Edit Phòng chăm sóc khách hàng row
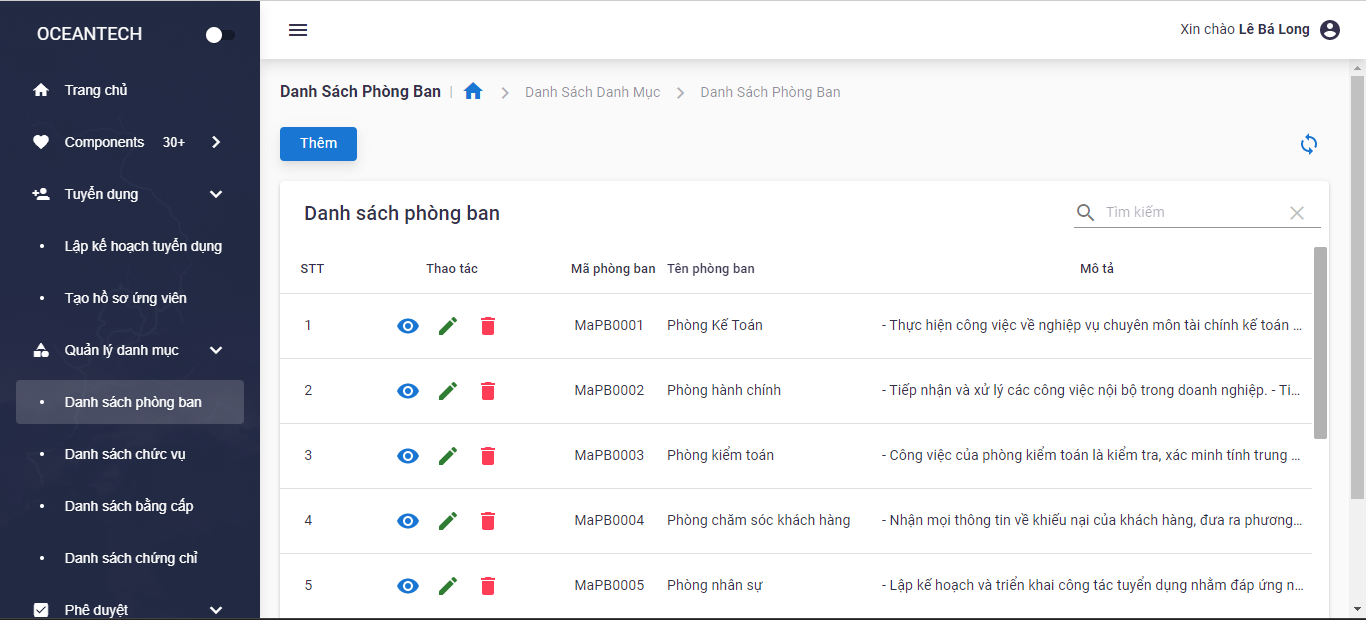The height and width of the screenshot is (620, 1366). (x=448, y=521)
